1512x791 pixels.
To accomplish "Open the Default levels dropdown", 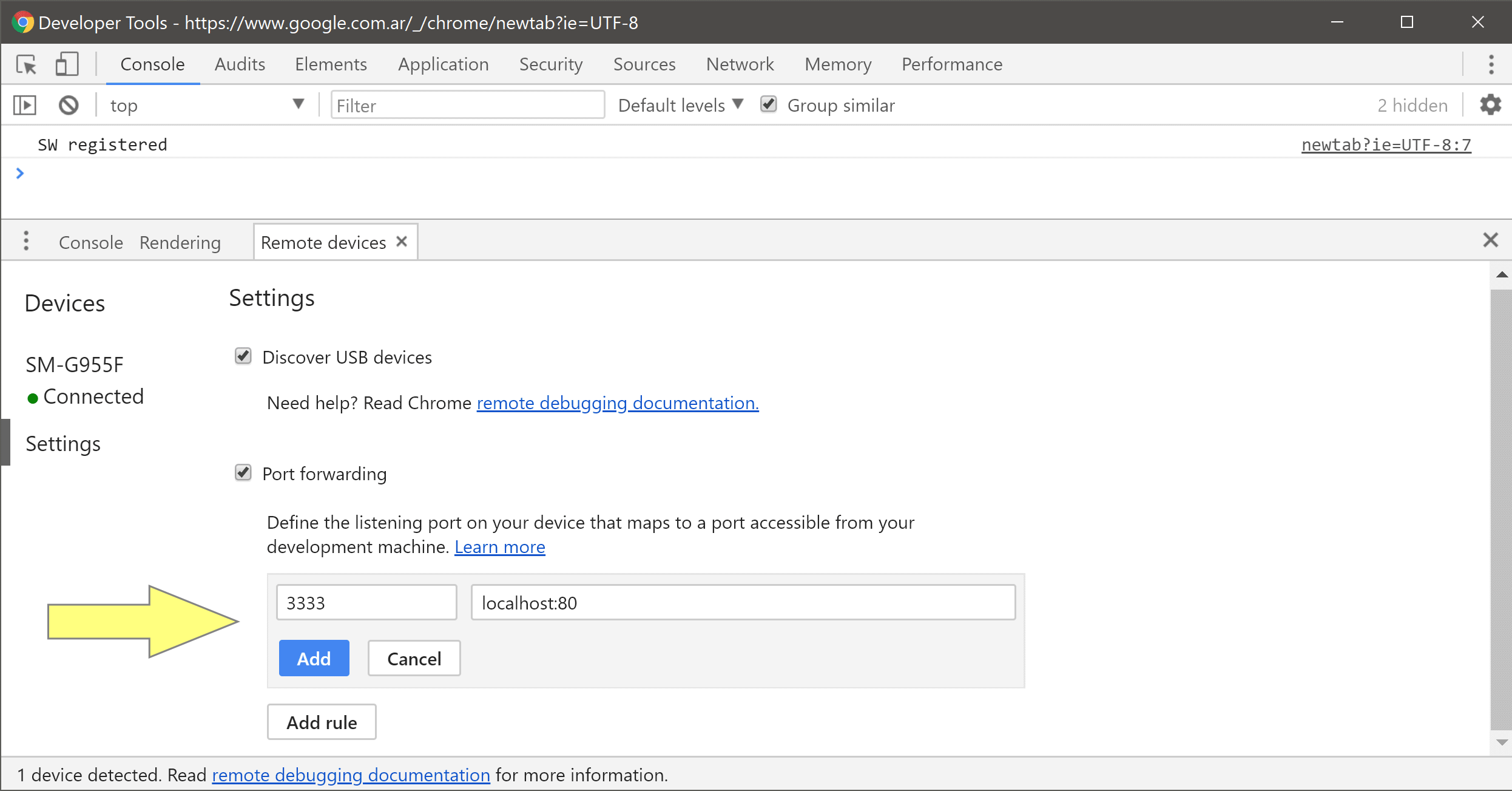I will coord(680,106).
